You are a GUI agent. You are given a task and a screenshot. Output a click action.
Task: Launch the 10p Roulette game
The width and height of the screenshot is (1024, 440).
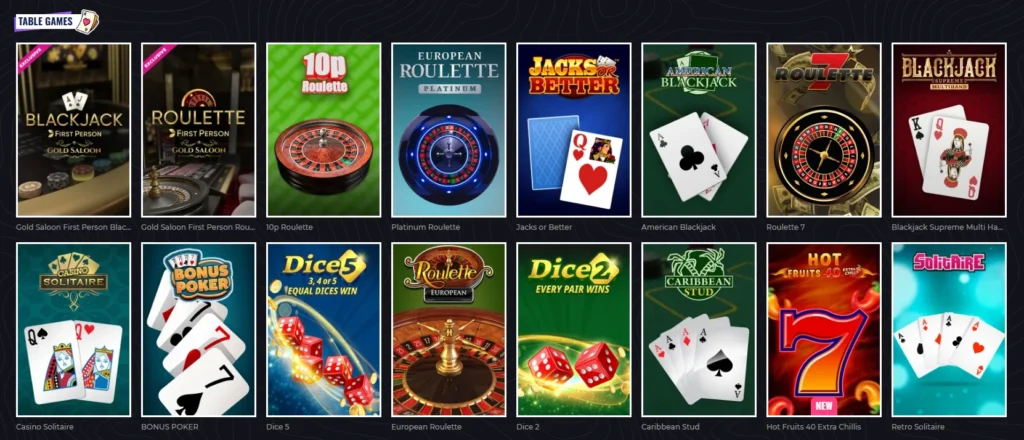323,130
